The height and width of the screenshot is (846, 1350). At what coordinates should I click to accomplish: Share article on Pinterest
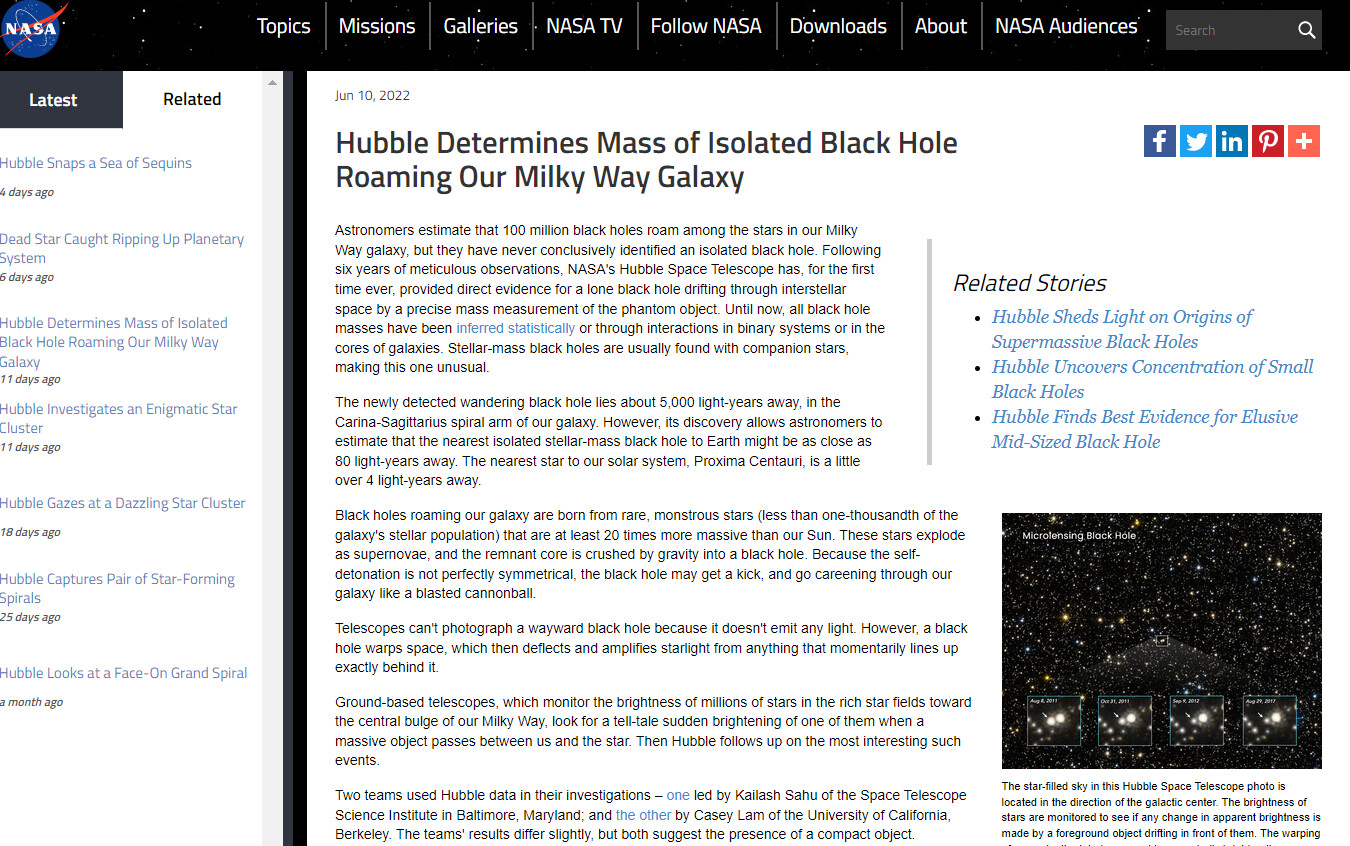coord(1268,141)
